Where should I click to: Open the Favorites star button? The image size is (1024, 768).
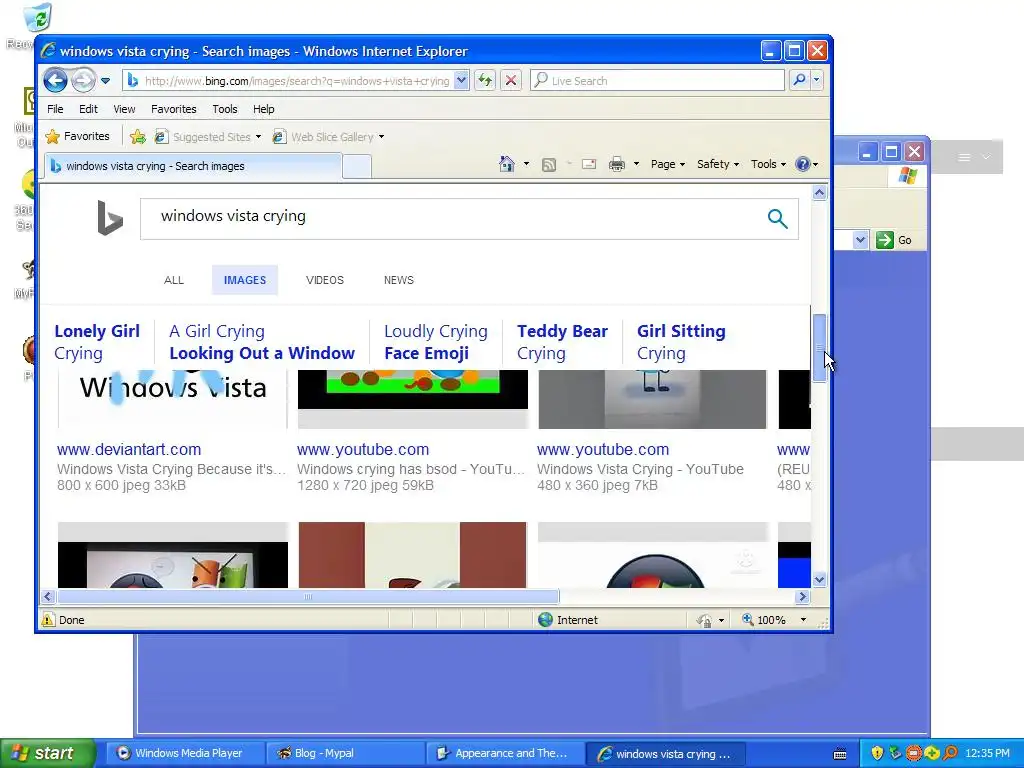click(x=78, y=136)
